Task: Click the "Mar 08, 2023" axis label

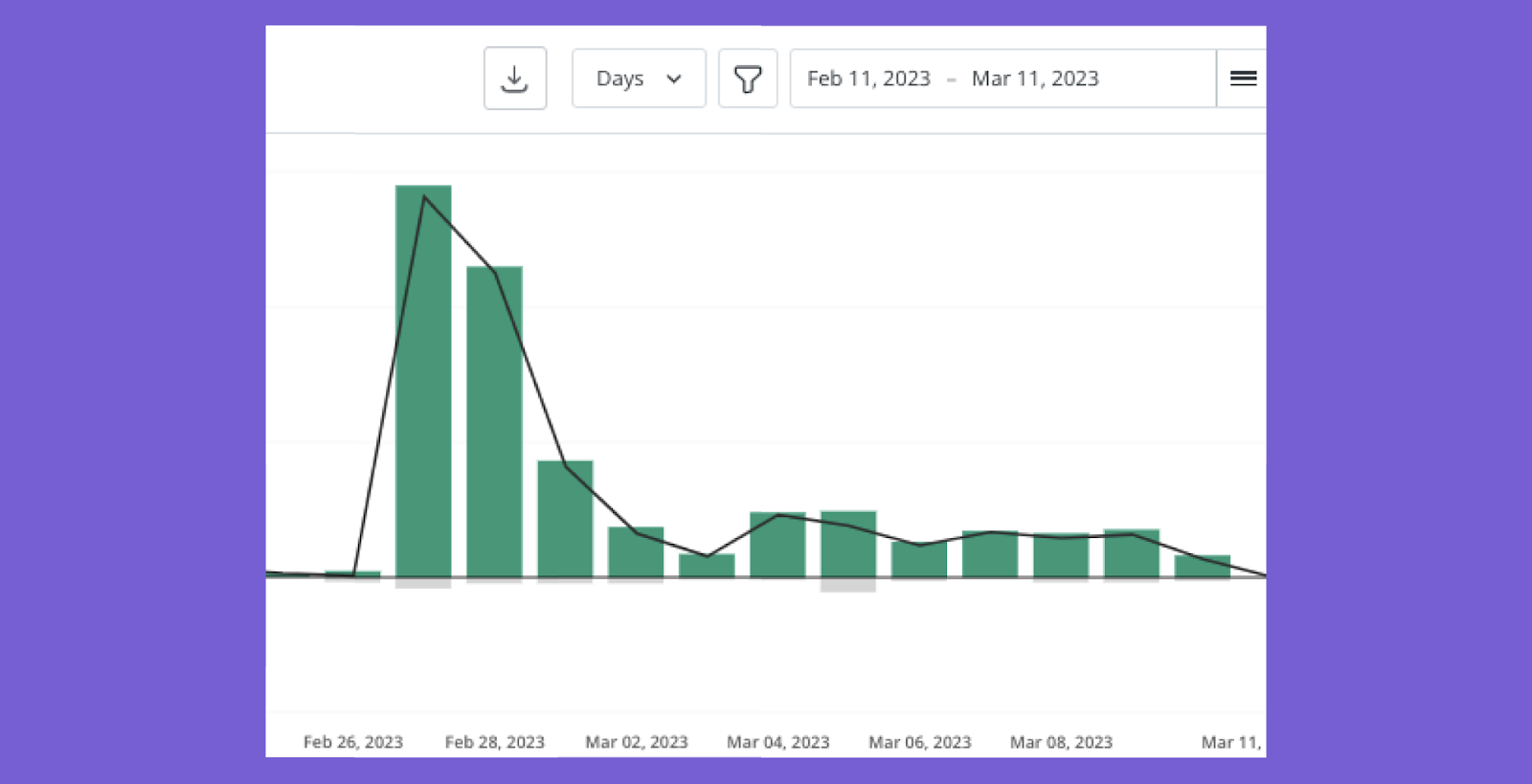Action: click(x=1062, y=742)
